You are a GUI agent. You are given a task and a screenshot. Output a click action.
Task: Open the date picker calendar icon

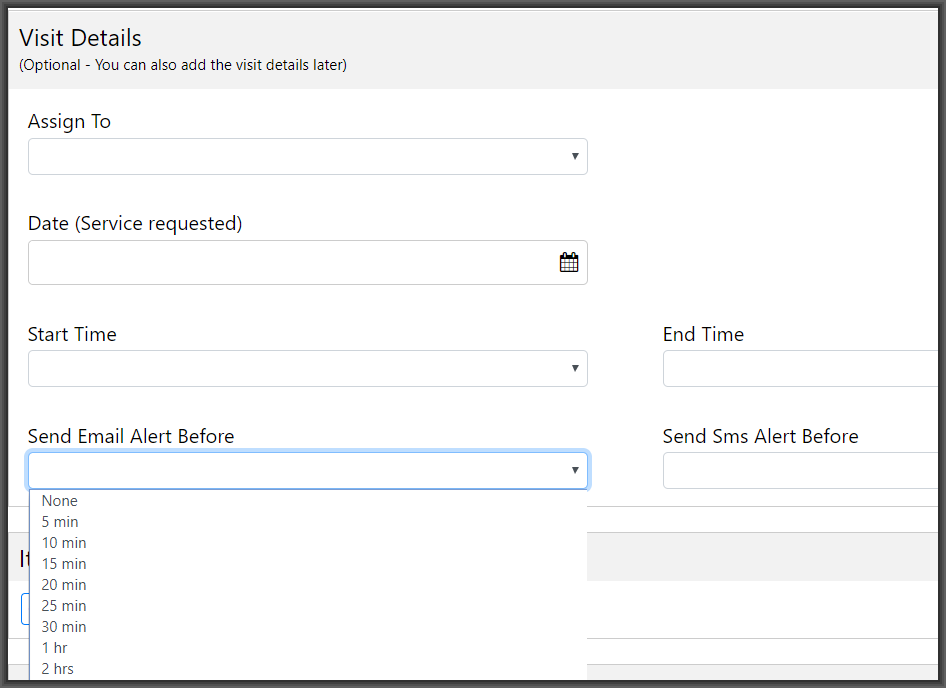click(569, 262)
